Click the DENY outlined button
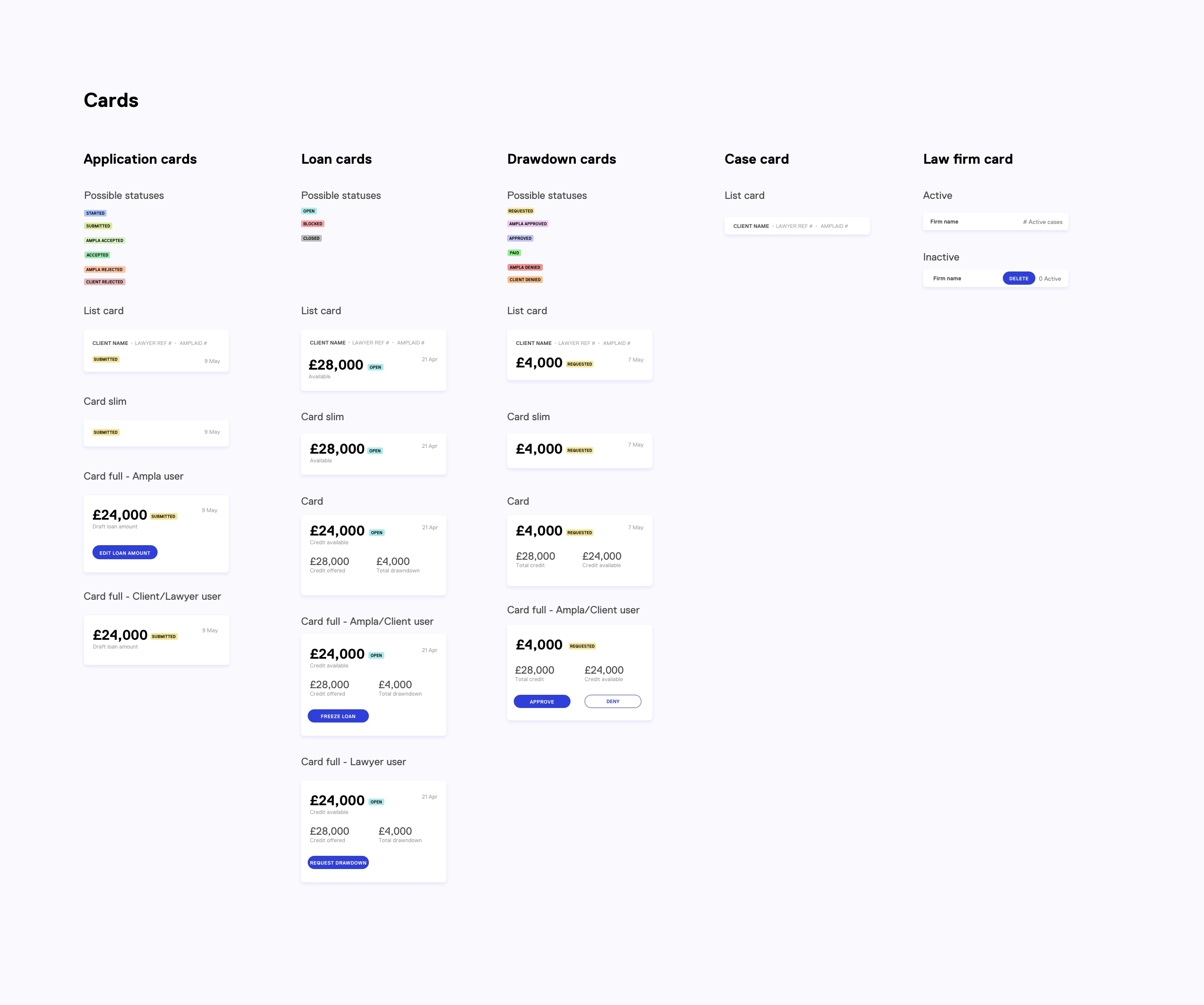 [612, 701]
